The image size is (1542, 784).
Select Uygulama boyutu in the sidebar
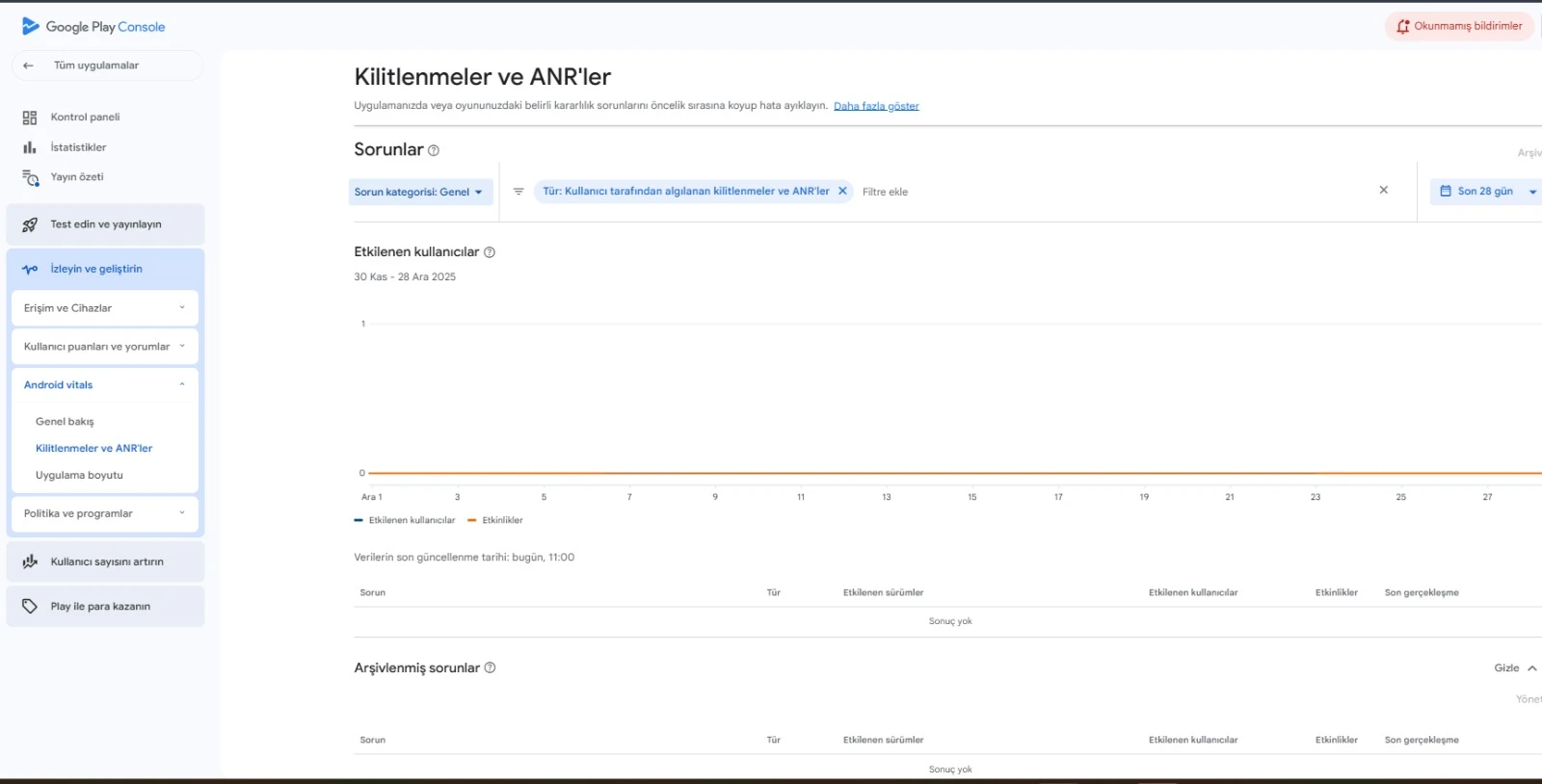(x=79, y=476)
